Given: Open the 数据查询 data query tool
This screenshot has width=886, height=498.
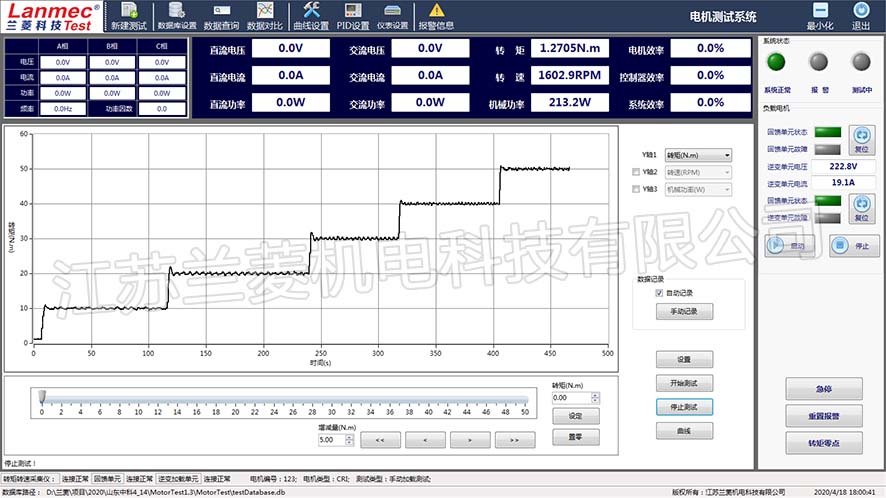Looking at the screenshot, I should click(x=221, y=16).
